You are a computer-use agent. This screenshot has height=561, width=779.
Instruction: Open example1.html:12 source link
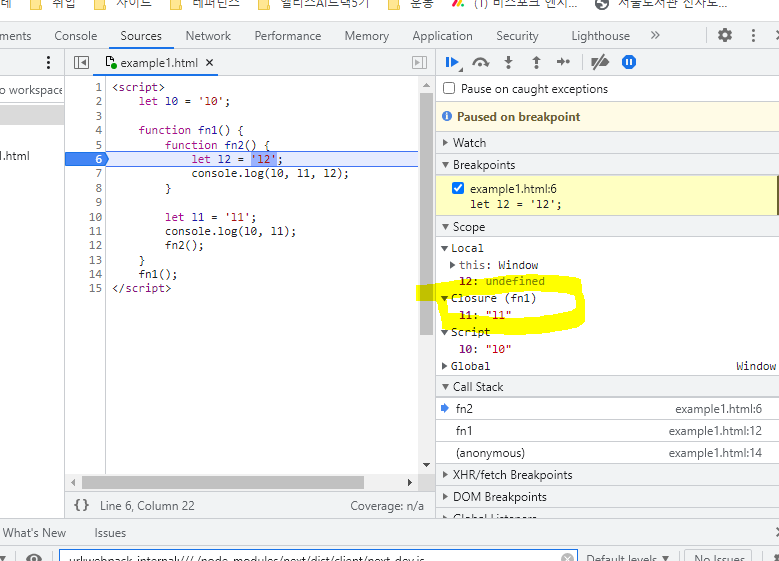coord(715,431)
